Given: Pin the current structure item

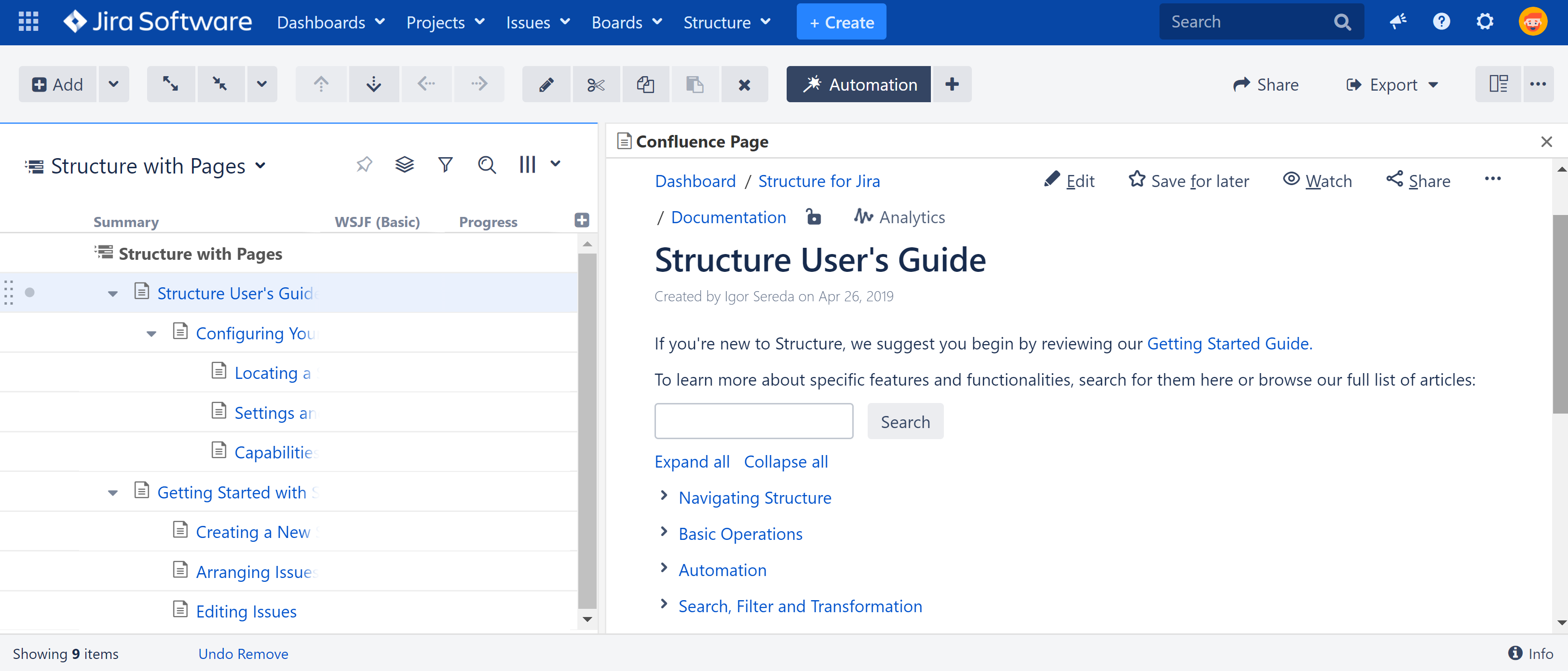Looking at the screenshot, I should [x=364, y=164].
